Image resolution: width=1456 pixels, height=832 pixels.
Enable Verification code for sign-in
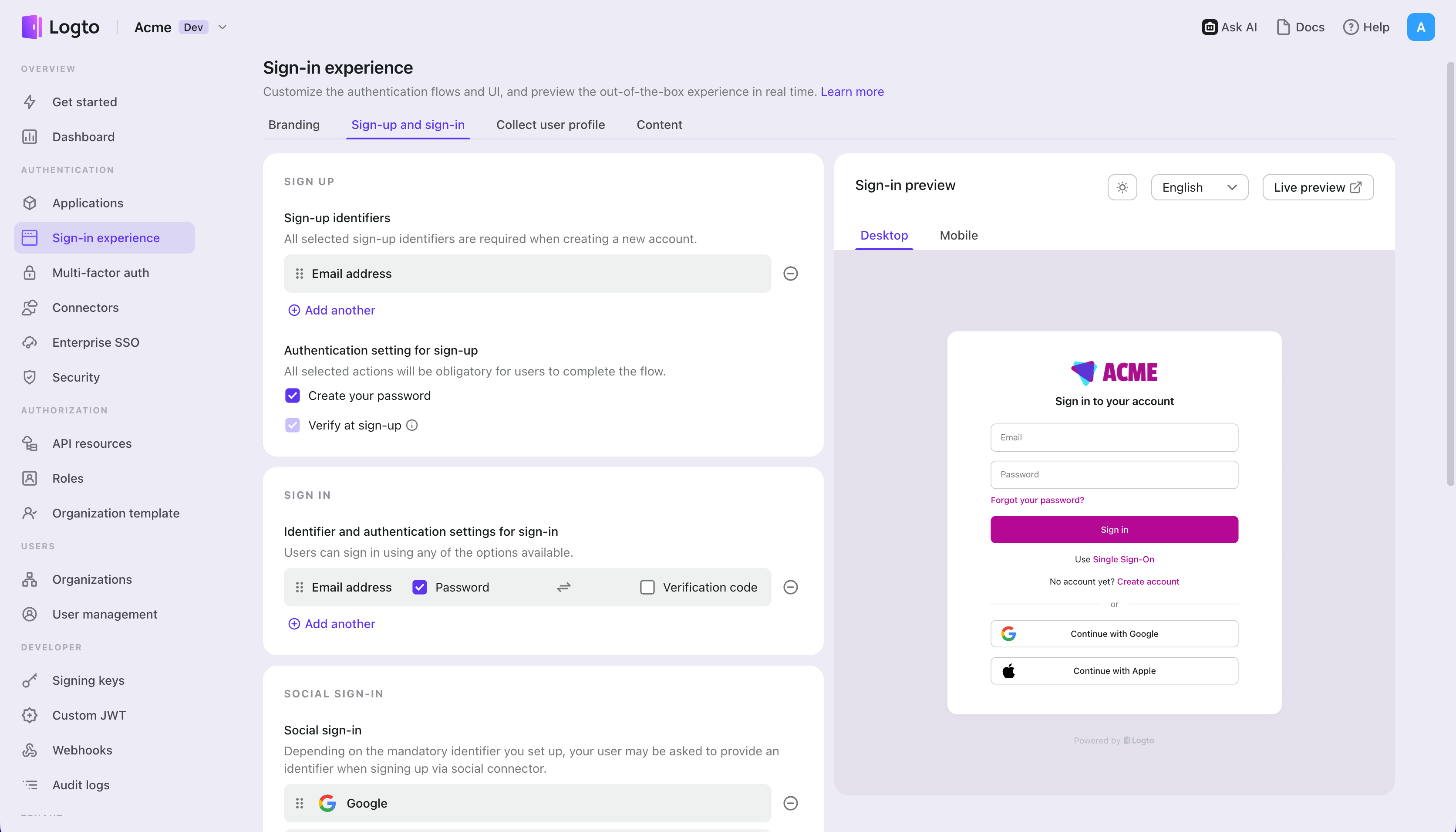(647, 588)
